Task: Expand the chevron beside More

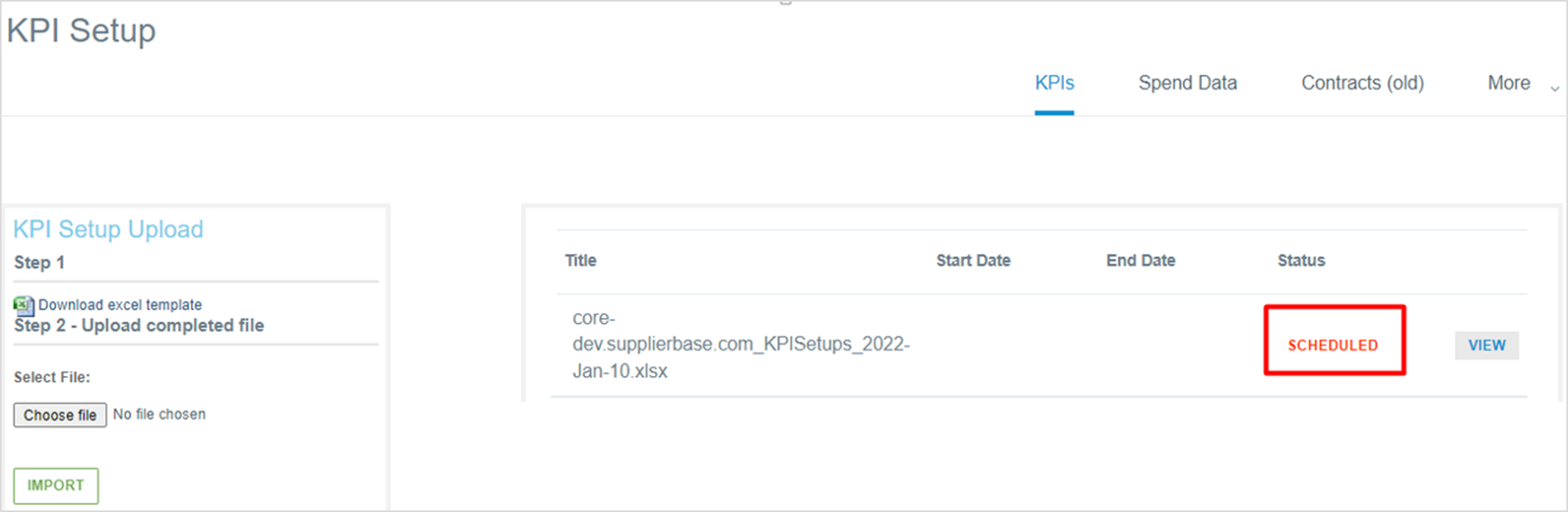Action: pyautogui.click(x=1555, y=88)
